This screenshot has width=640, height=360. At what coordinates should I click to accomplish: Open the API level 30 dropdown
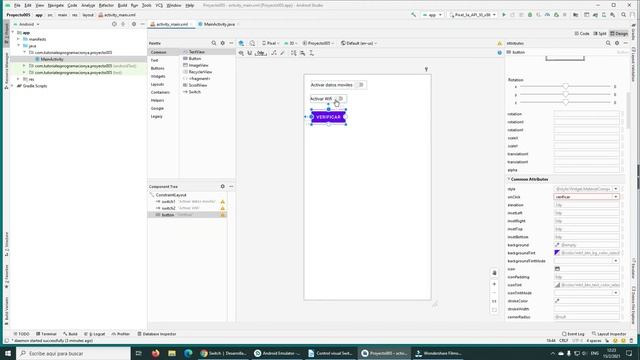point(291,43)
